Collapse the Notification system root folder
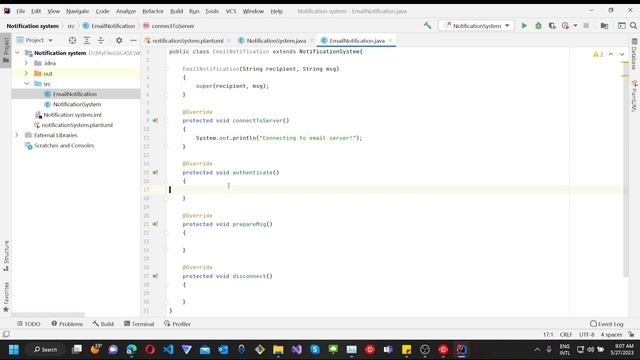 click(x=17, y=53)
